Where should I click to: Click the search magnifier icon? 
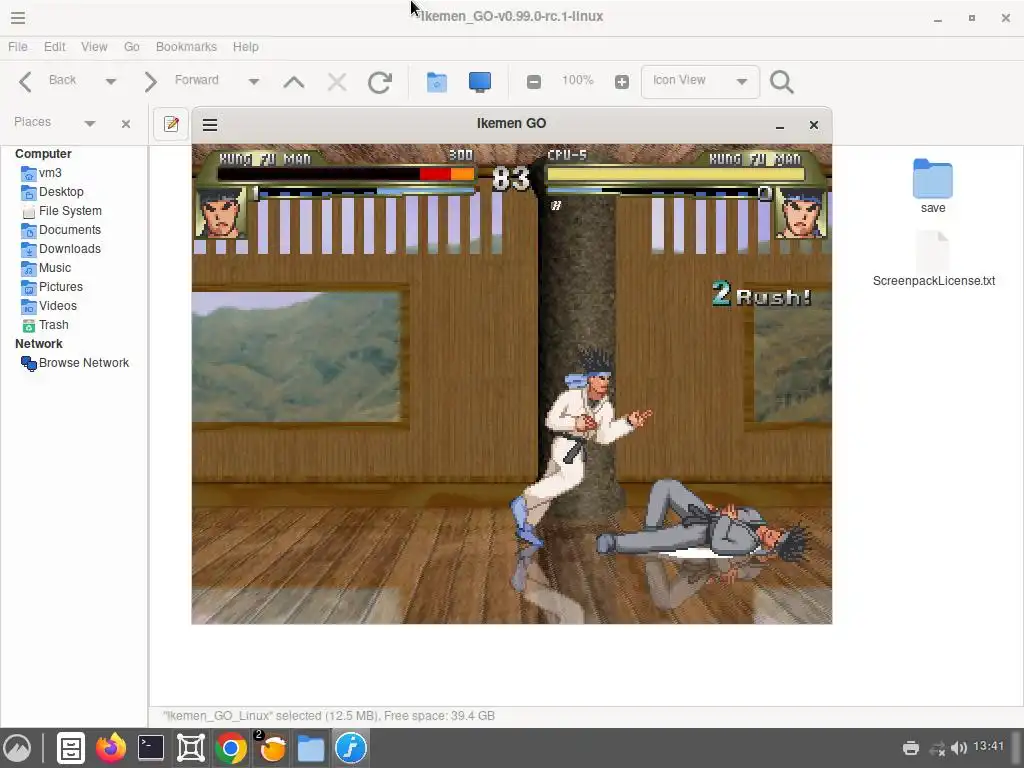click(x=782, y=82)
